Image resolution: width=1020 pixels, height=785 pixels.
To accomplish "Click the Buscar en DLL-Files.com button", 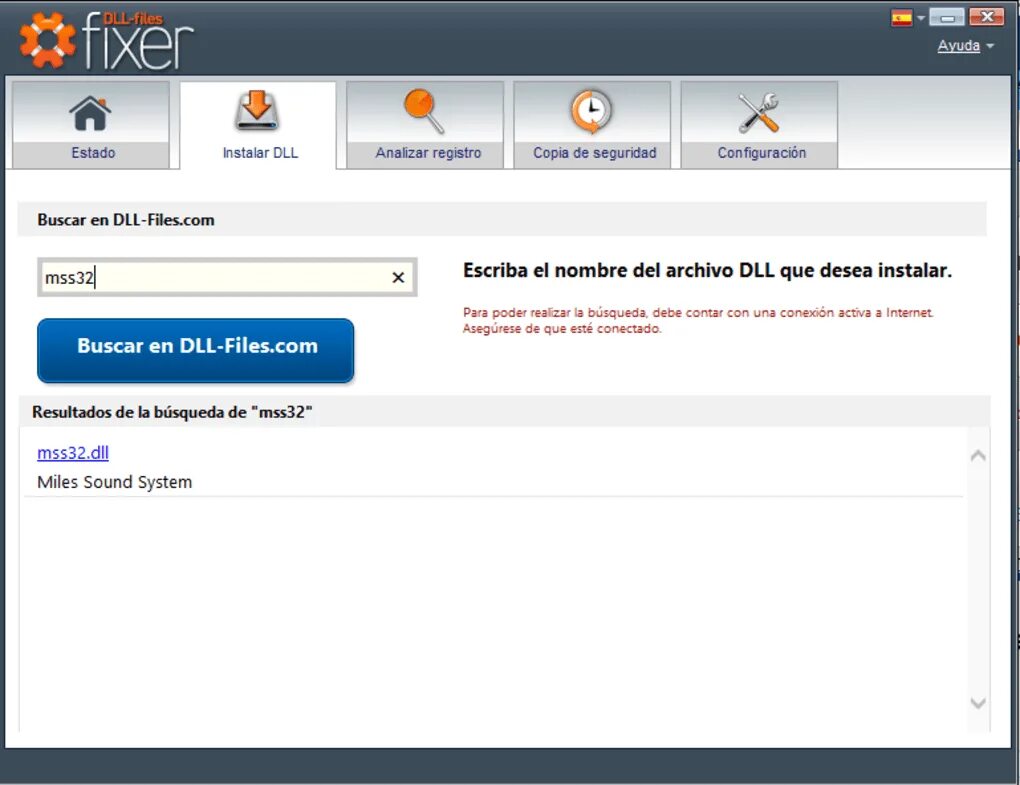I will [x=196, y=350].
